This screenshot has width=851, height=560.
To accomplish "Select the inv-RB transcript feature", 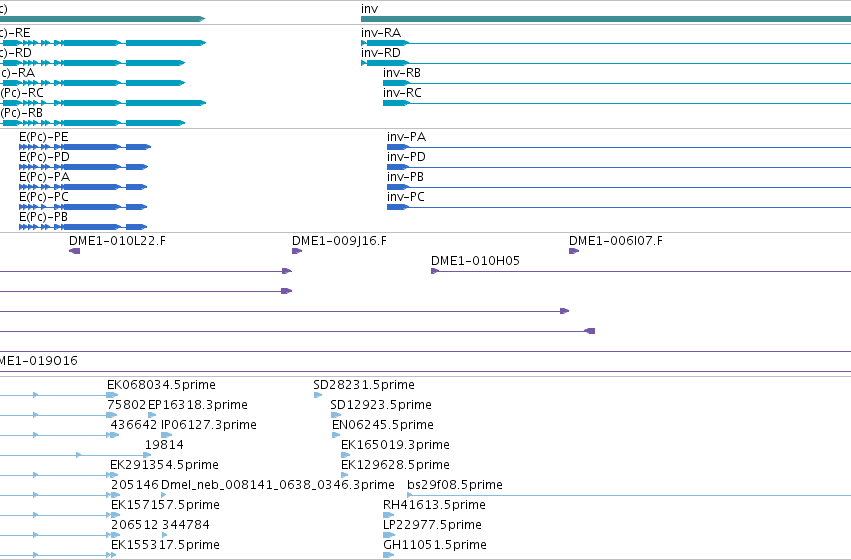I will [617, 83].
